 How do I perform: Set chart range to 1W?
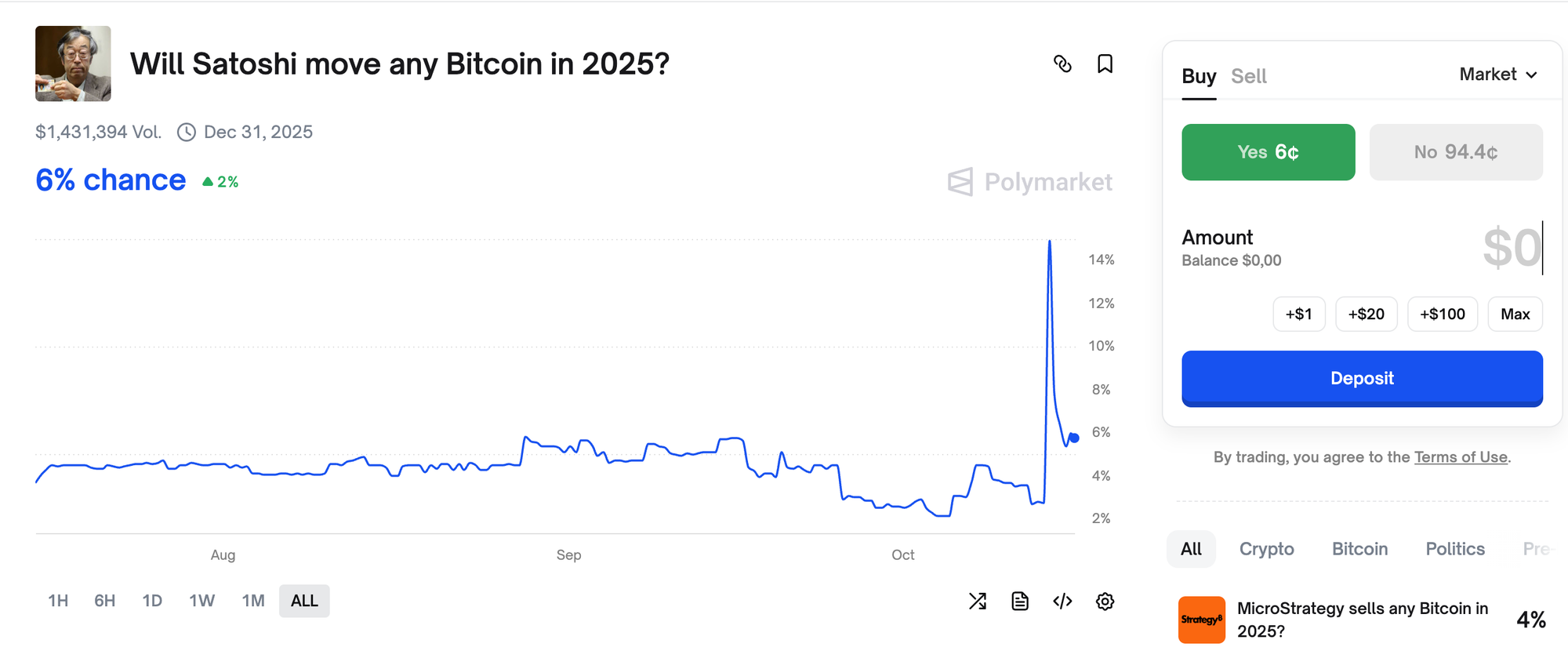coord(201,601)
